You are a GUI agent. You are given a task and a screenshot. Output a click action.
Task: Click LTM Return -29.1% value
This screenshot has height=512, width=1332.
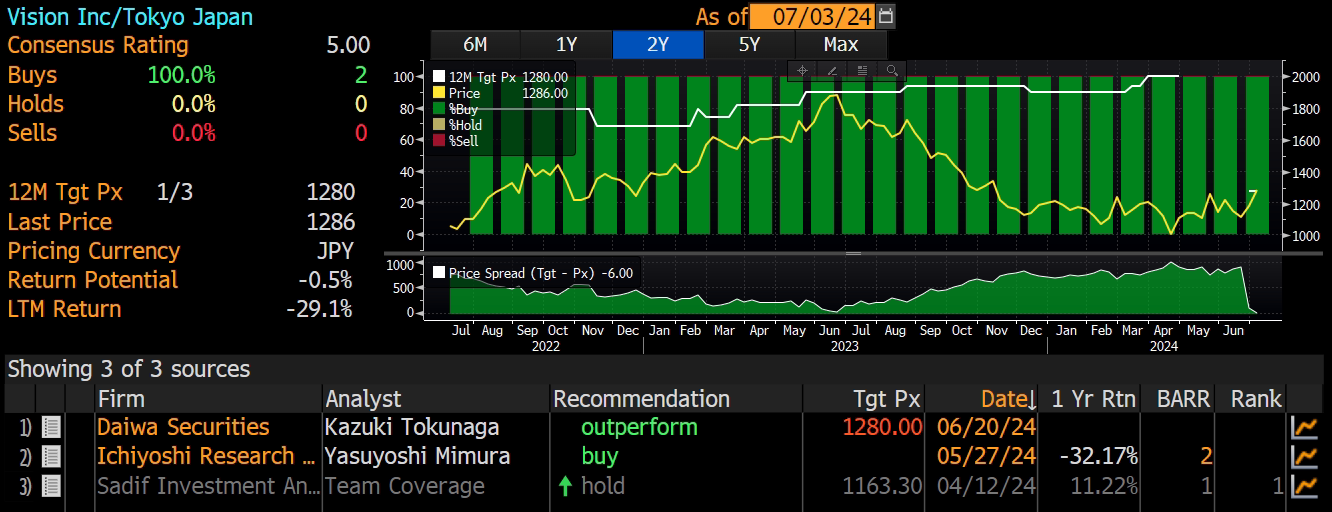pos(319,308)
